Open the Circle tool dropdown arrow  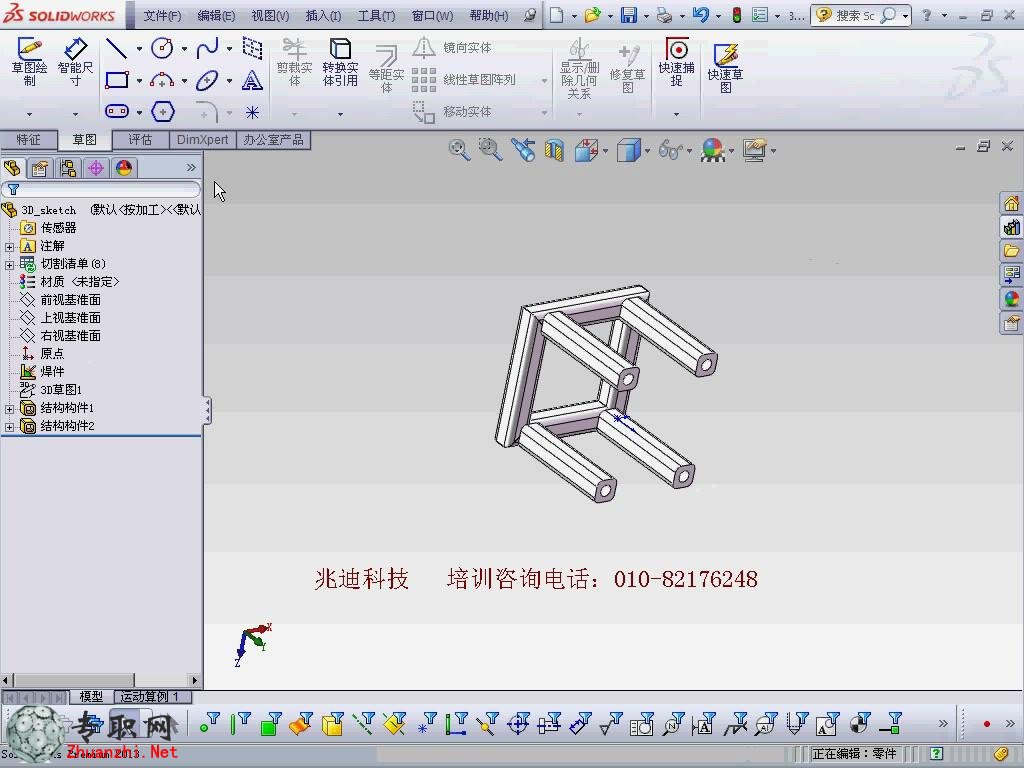coord(184,48)
